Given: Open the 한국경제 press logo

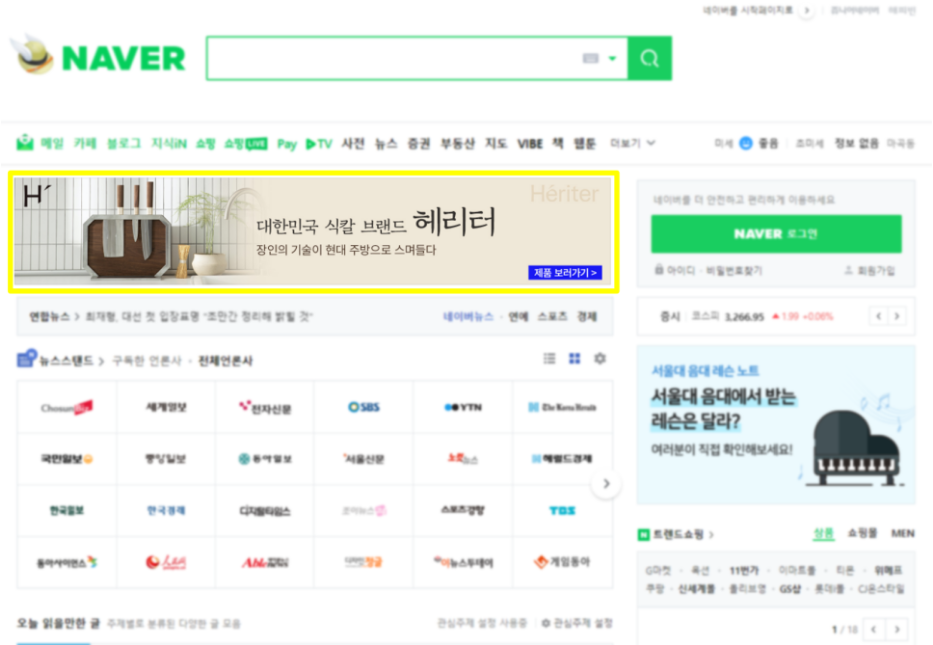Looking at the screenshot, I should (x=166, y=511).
